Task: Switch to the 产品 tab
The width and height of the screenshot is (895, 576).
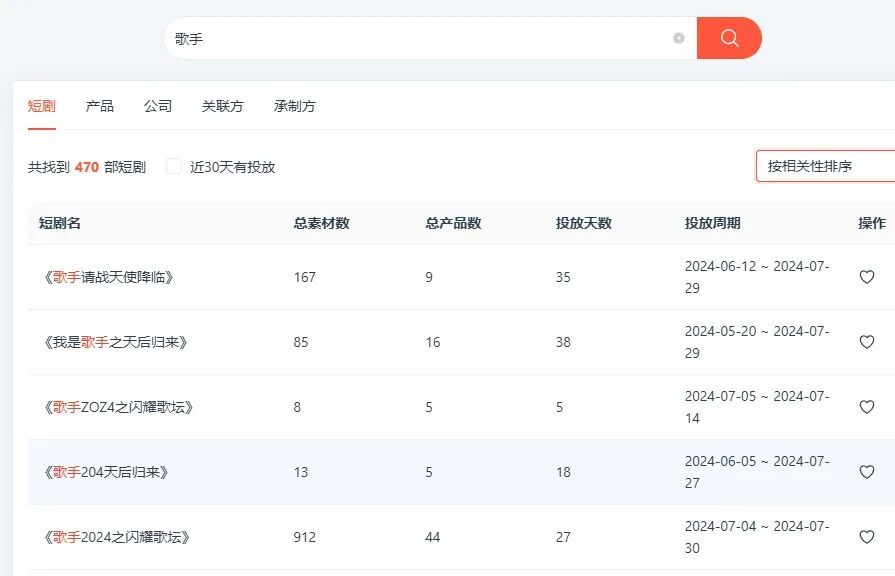Action: 98,105
